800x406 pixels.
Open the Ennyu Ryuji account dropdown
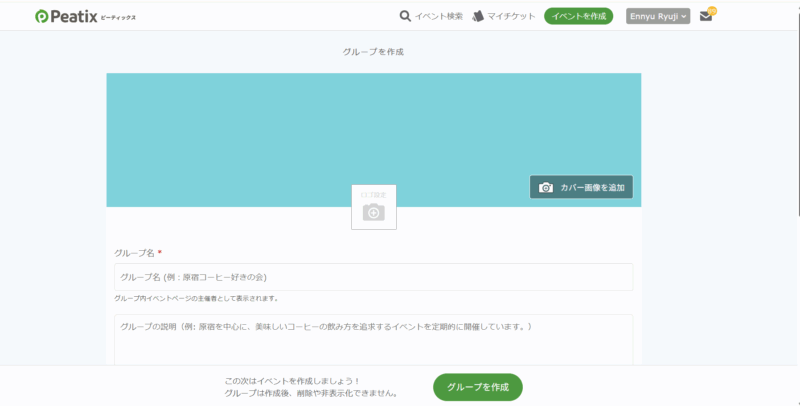click(x=657, y=16)
